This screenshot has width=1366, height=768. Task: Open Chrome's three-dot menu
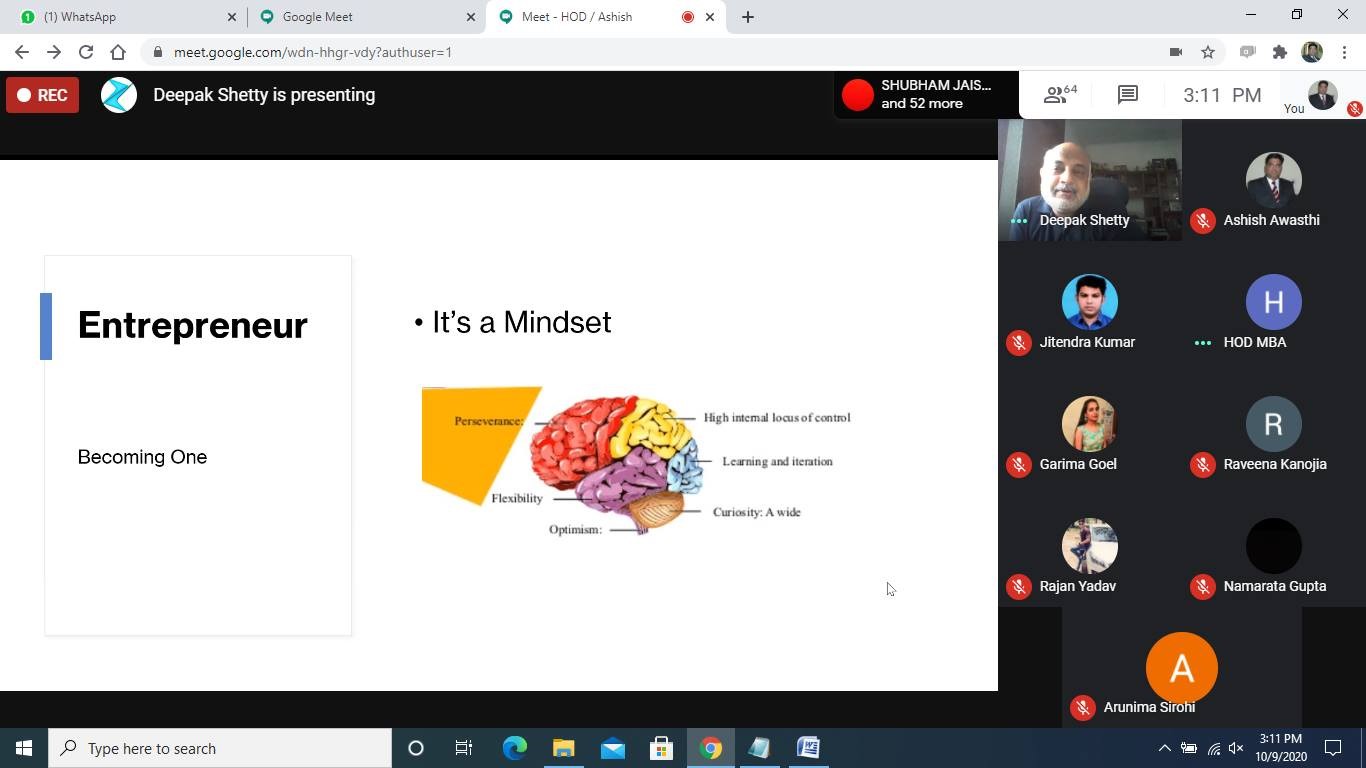click(1345, 52)
